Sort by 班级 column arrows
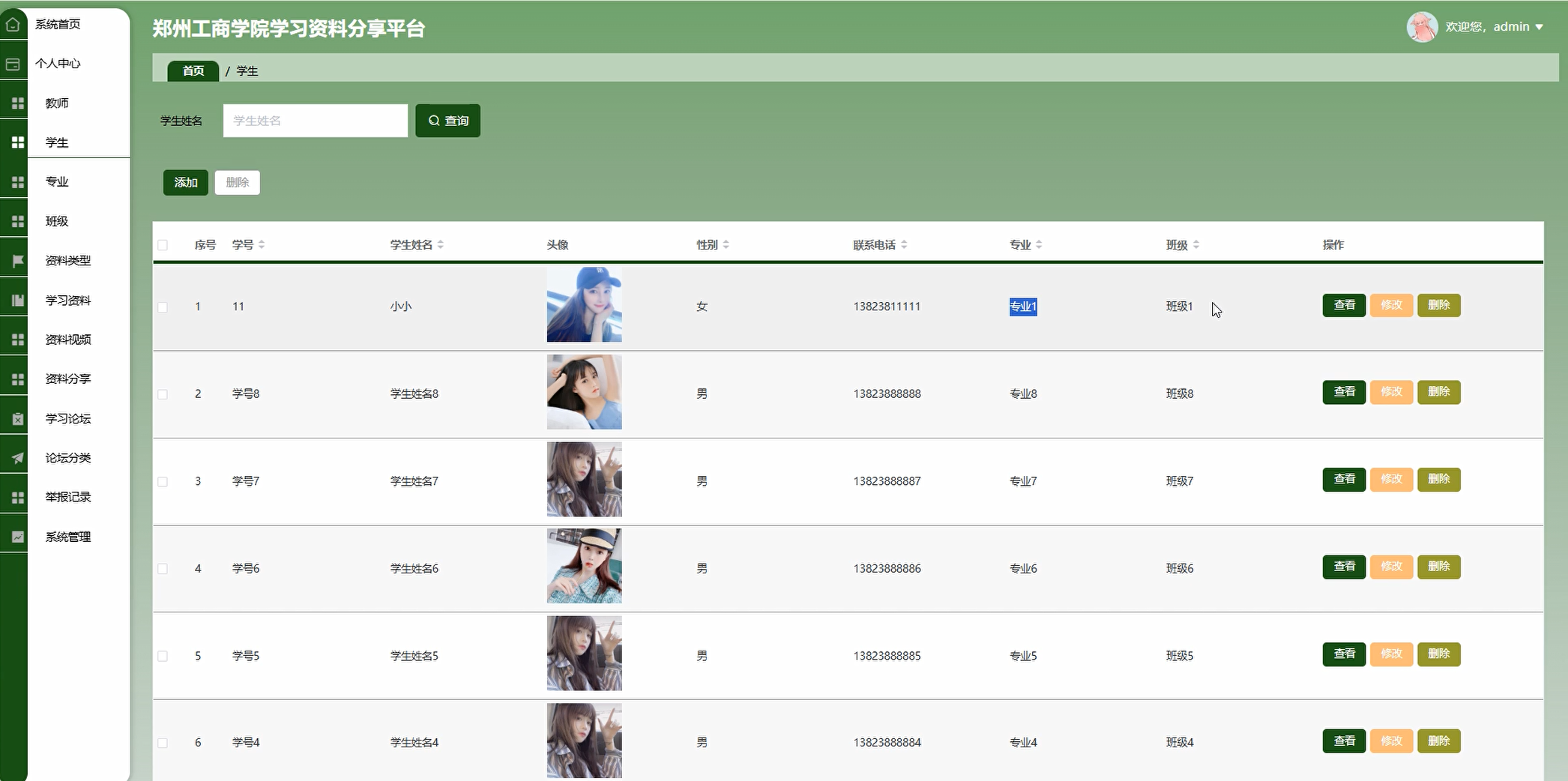Screen dimensions: 1568x781 (x=1196, y=245)
